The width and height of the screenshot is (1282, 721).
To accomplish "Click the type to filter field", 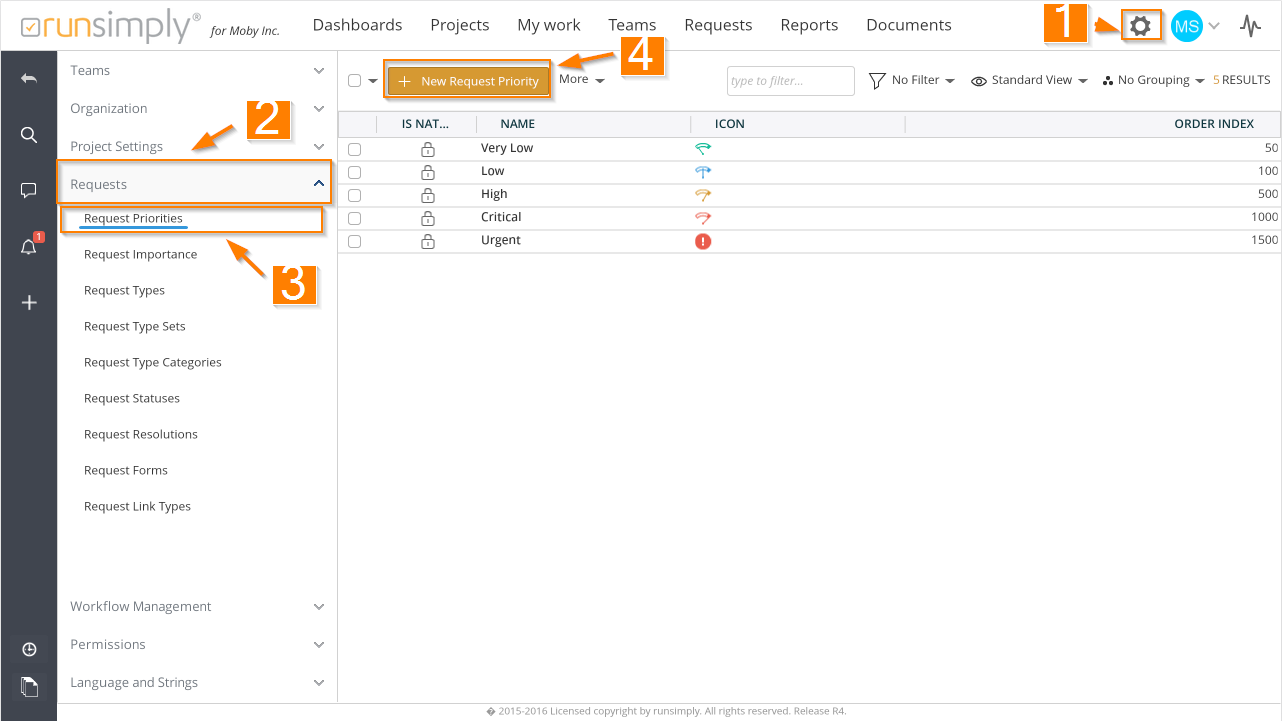I will [790, 81].
